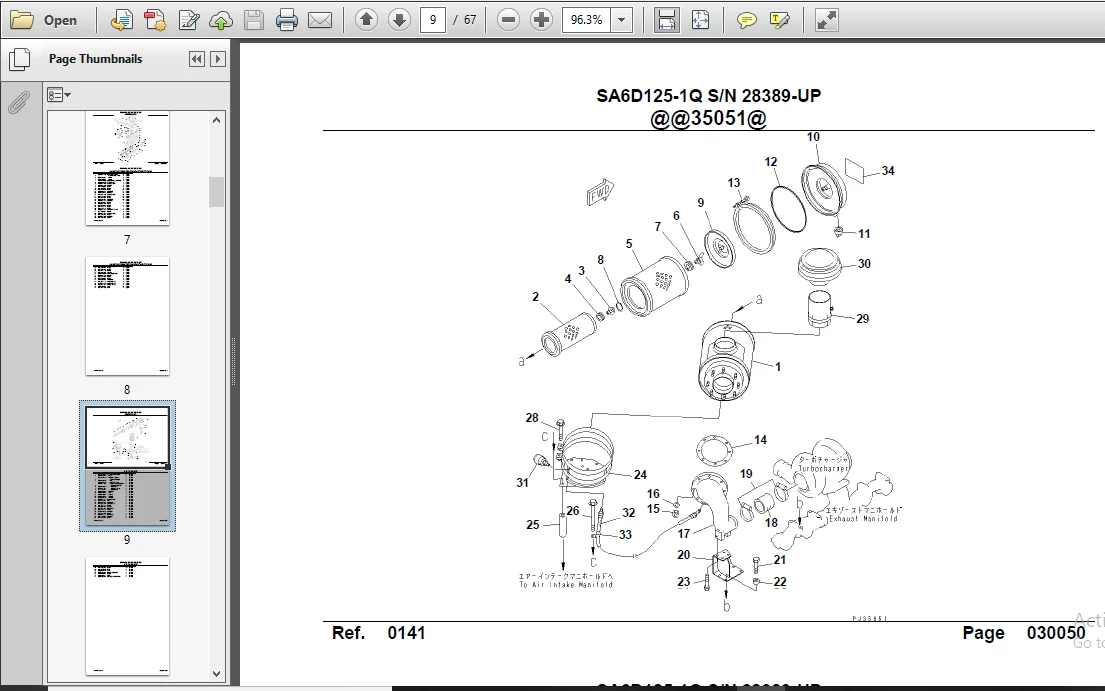Click the fit one full page icon

click(x=700, y=20)
